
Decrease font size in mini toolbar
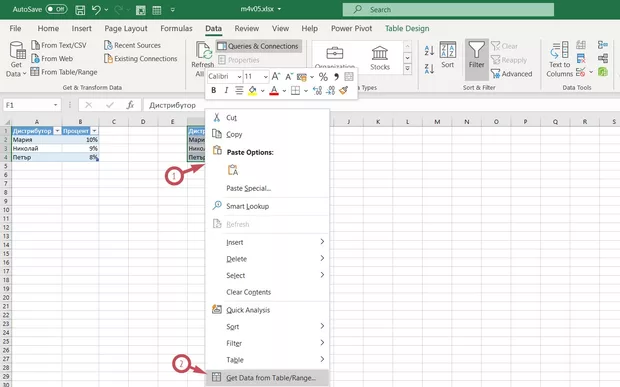[289, 76]
